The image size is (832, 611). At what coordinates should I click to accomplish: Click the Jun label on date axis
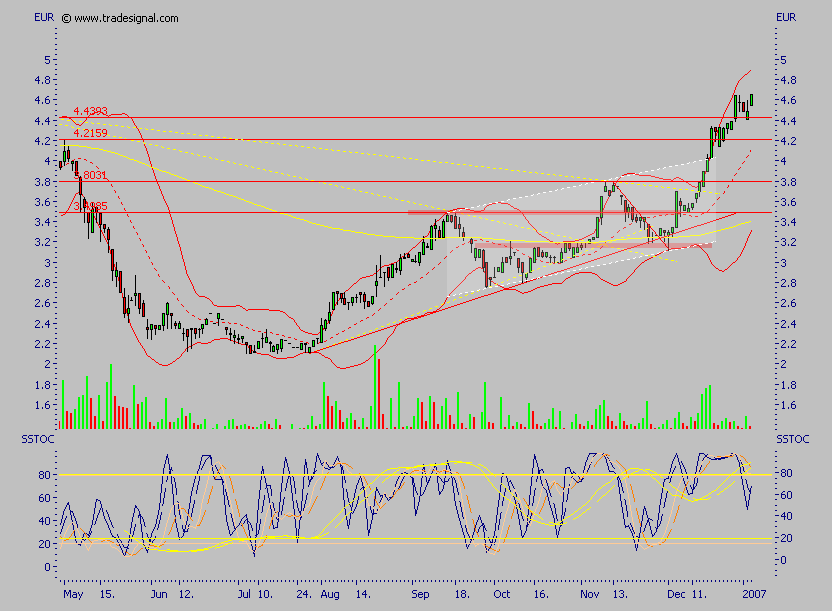click(x=159, y=593)
